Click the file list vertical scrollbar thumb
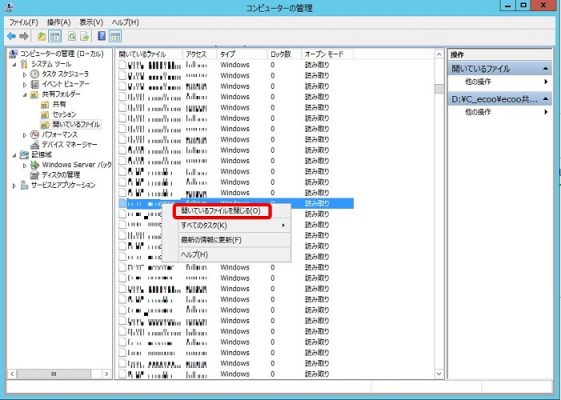561x400 pixels. tap(439, 88)
